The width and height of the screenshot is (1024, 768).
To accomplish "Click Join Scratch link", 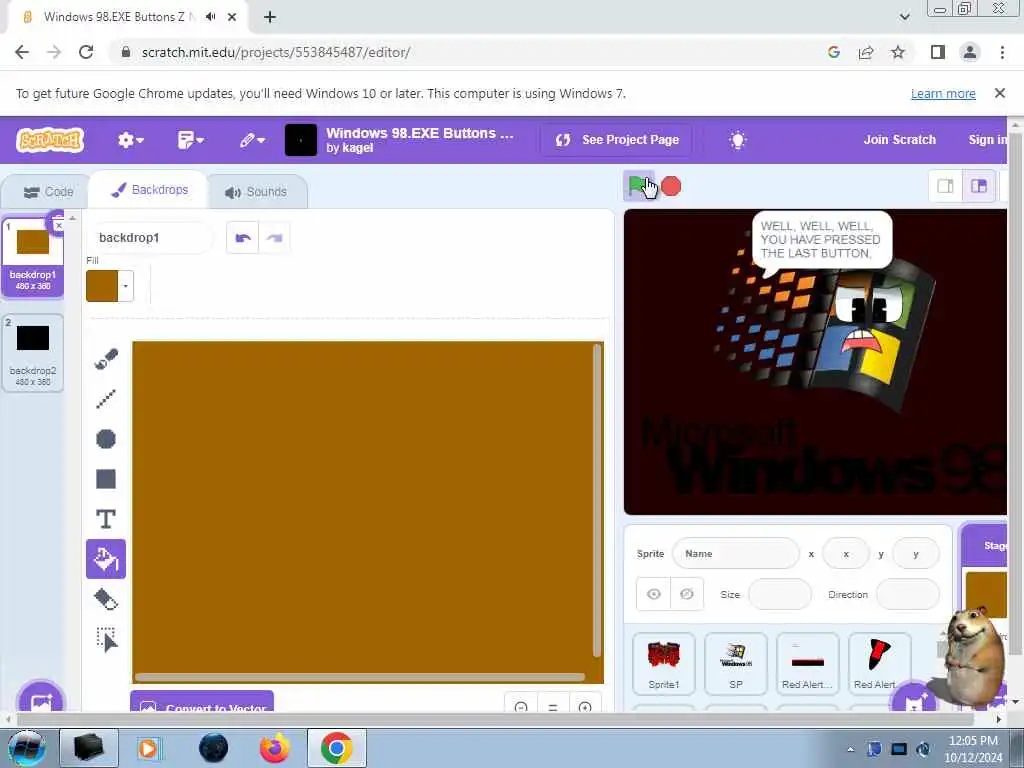I will pyautogui.click(x=899, y=140).
